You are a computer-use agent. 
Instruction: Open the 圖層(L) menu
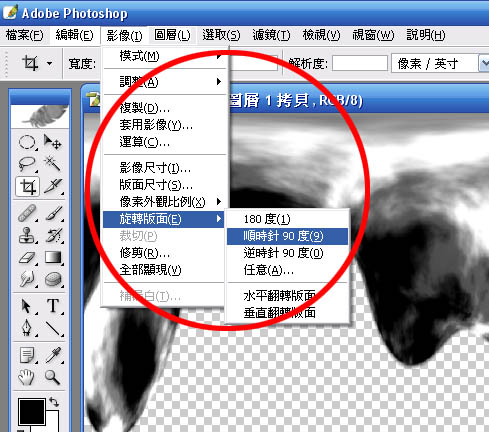click(172, 35)
